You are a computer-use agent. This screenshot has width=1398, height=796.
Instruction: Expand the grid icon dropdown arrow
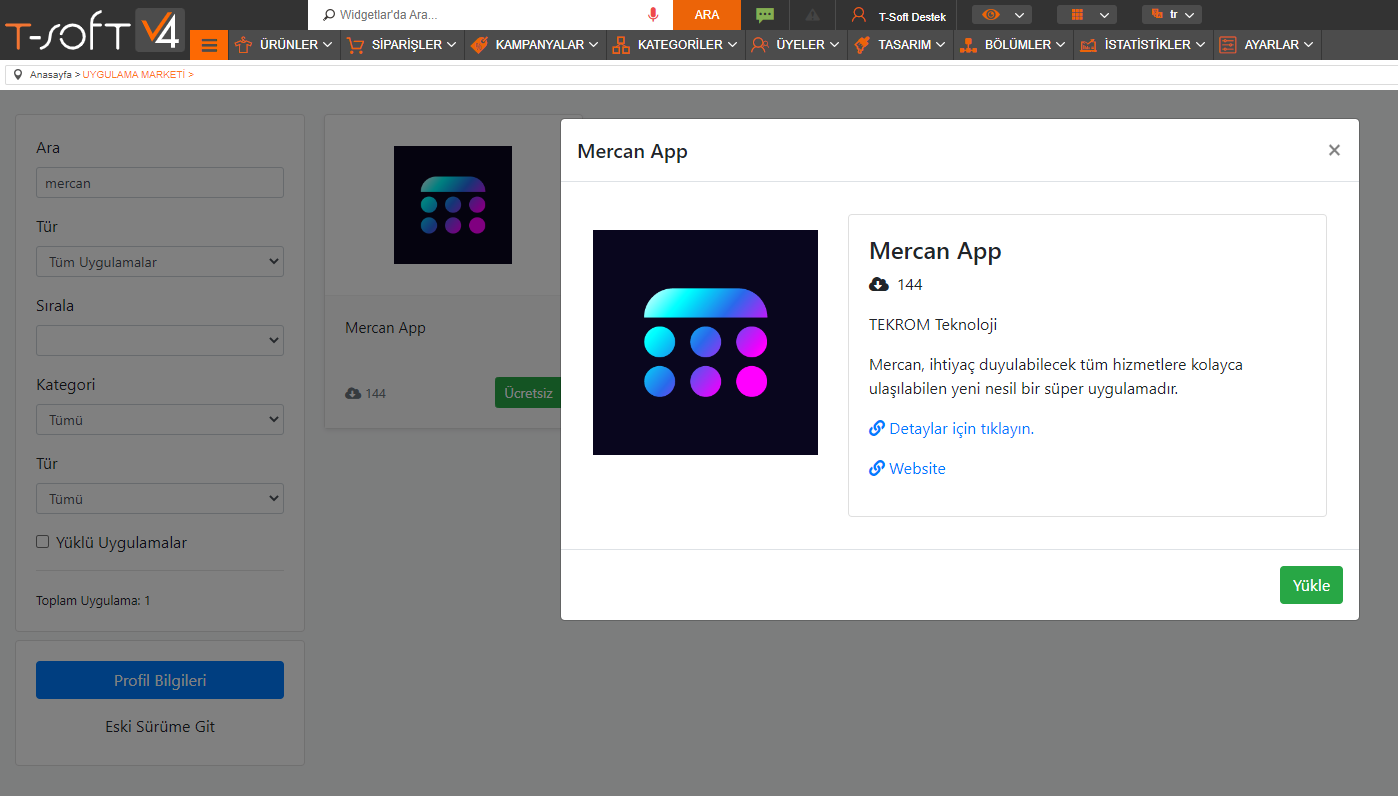coord(1104,15)
